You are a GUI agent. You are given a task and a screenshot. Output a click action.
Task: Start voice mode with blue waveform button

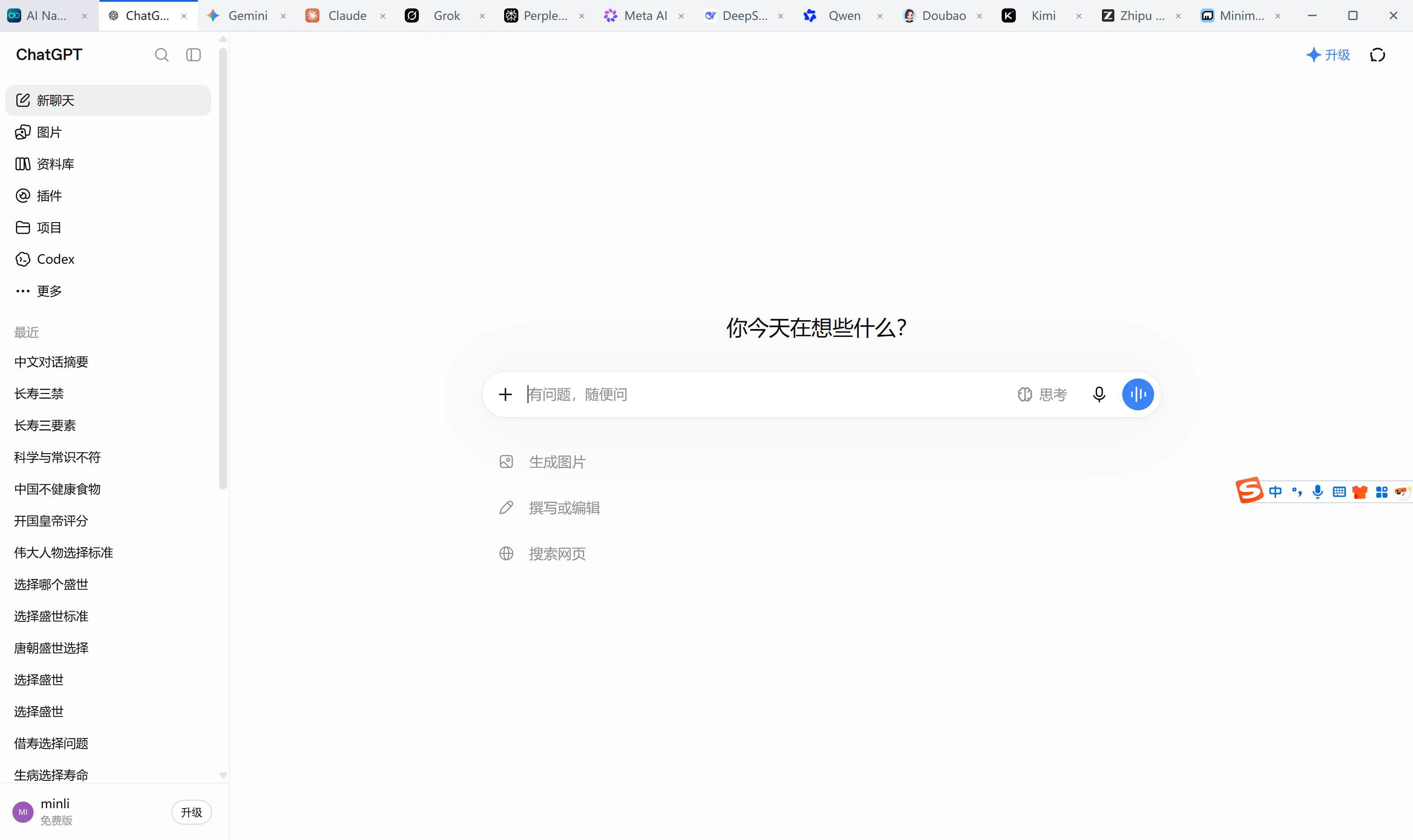point(1138,394)
